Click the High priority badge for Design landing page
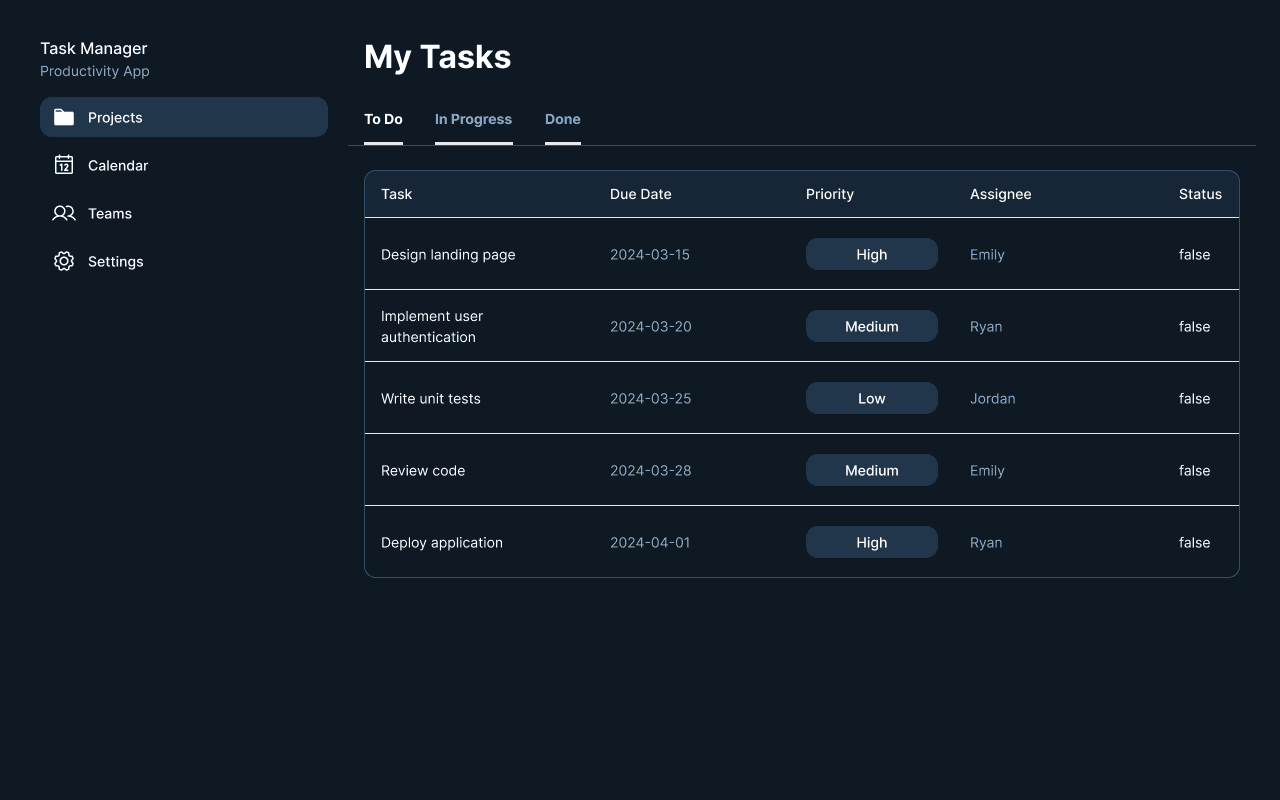The image size is (1280, 800). click(871, 254)
